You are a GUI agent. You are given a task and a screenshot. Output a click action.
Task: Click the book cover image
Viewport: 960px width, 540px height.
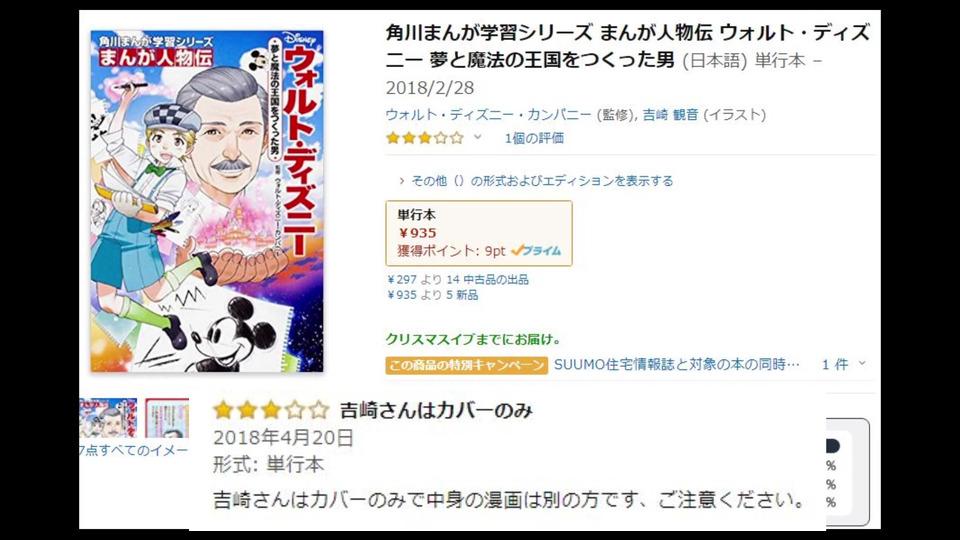coord(207,201)
